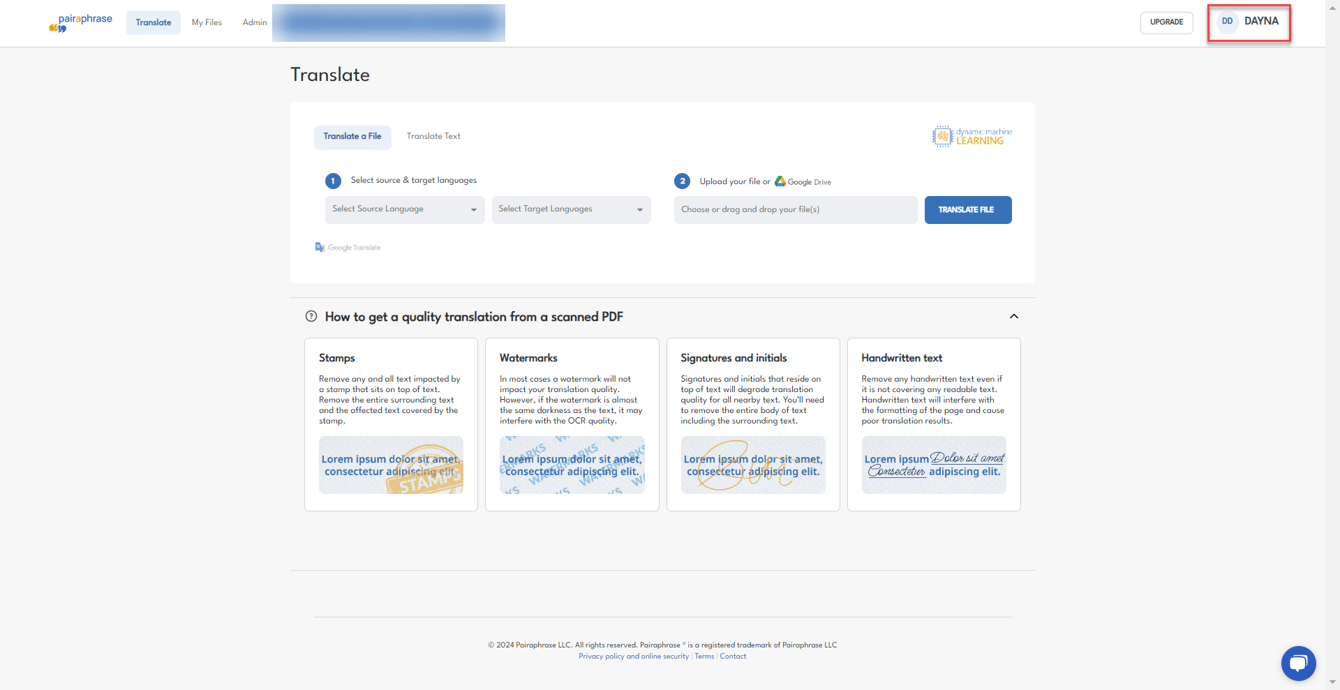Open the Admin nav item

254,22
